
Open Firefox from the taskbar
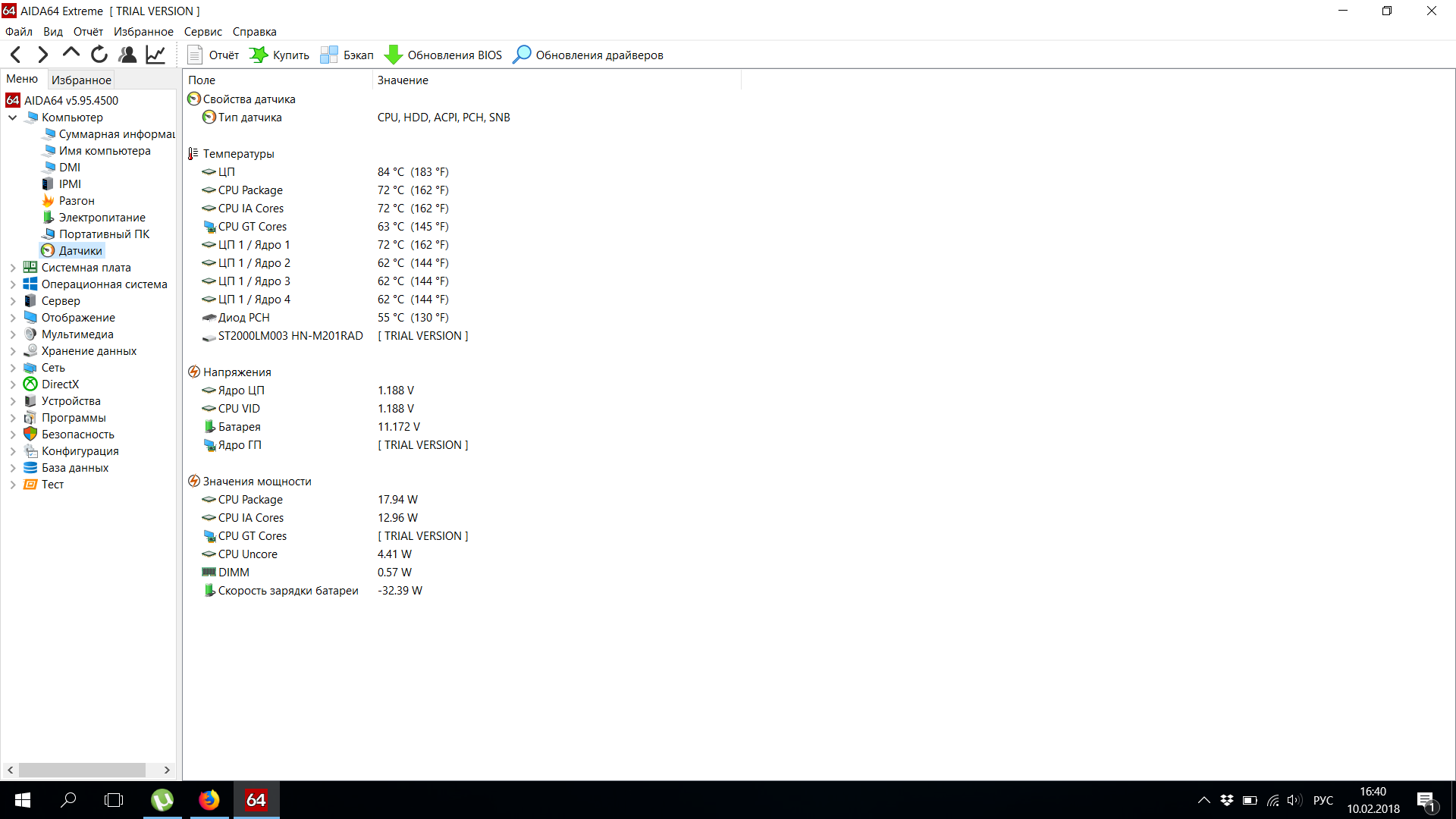click(x=209, y=800)
